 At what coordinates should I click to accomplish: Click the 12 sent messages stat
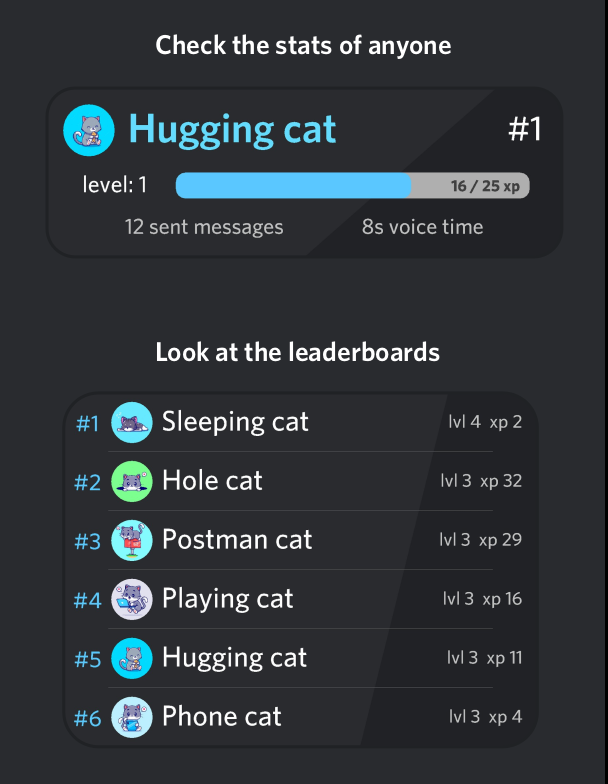tap(204, 227)
